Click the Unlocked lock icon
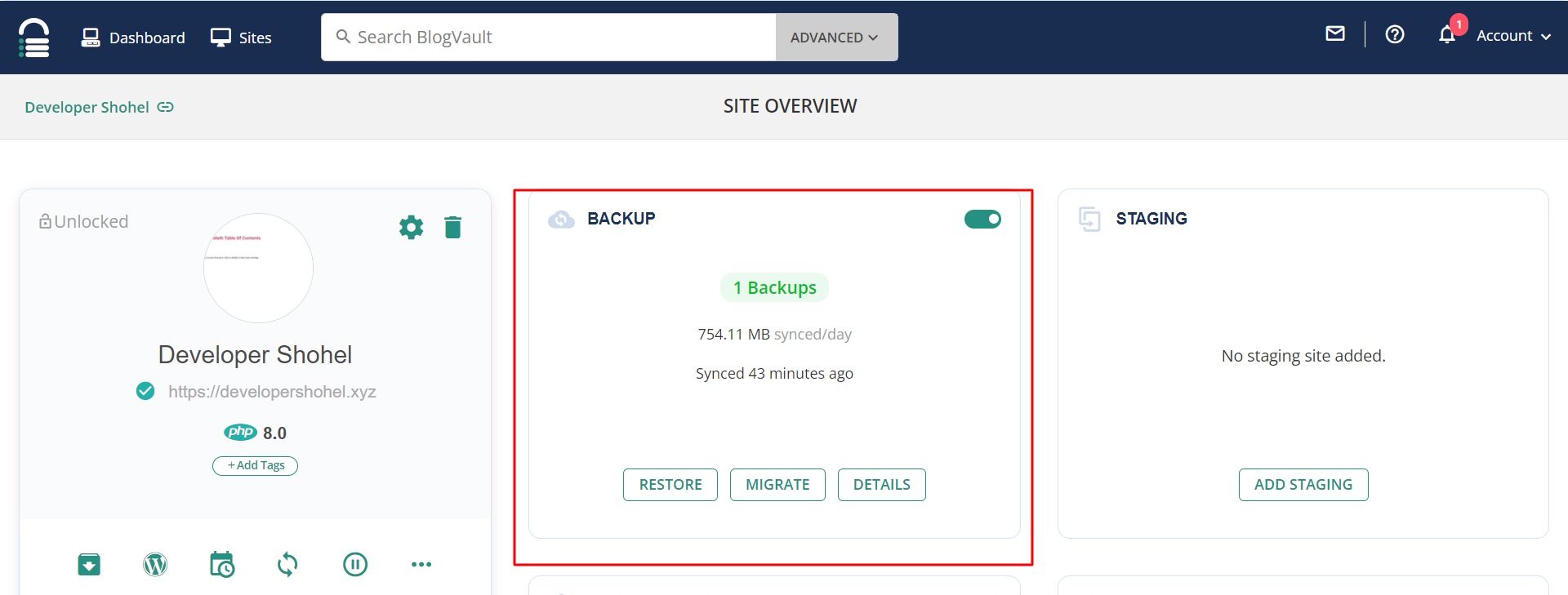The image size is (1568, 595). pos(45,221)
